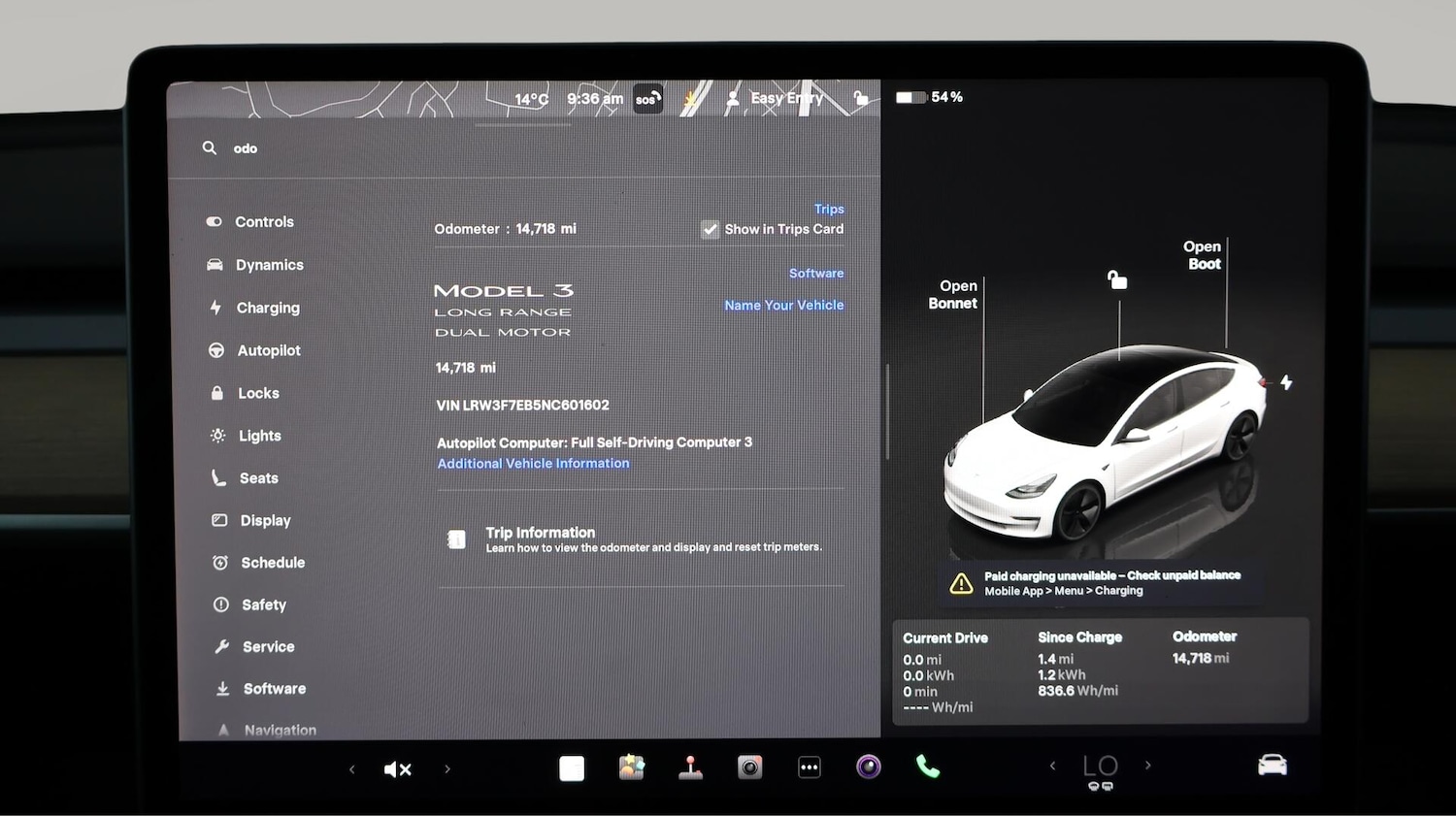Tap the 9:36 am clock
This screenshot has width=1456, height=816.
[595, 99]
